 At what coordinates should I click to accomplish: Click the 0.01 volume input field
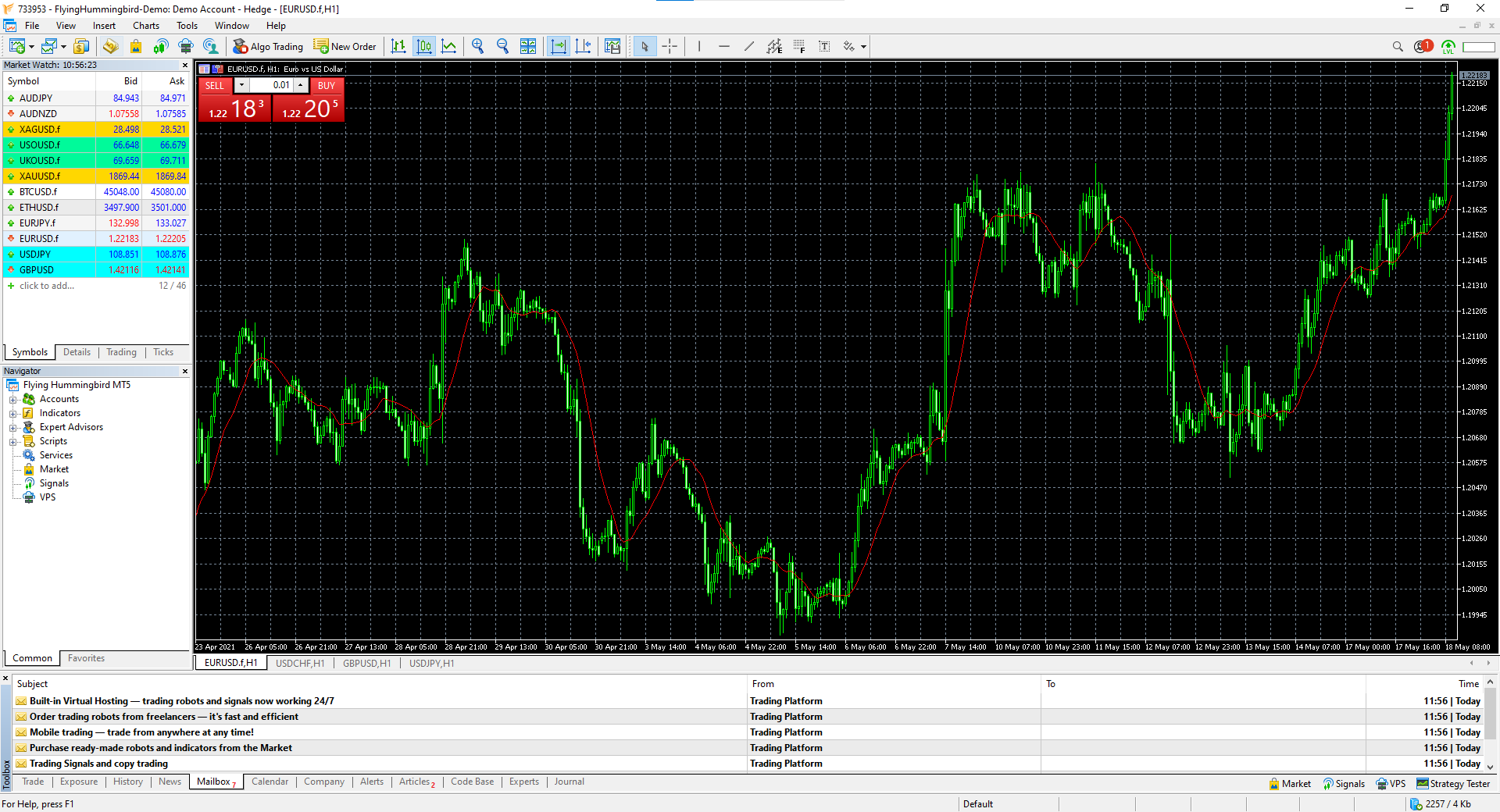point(271,85)
